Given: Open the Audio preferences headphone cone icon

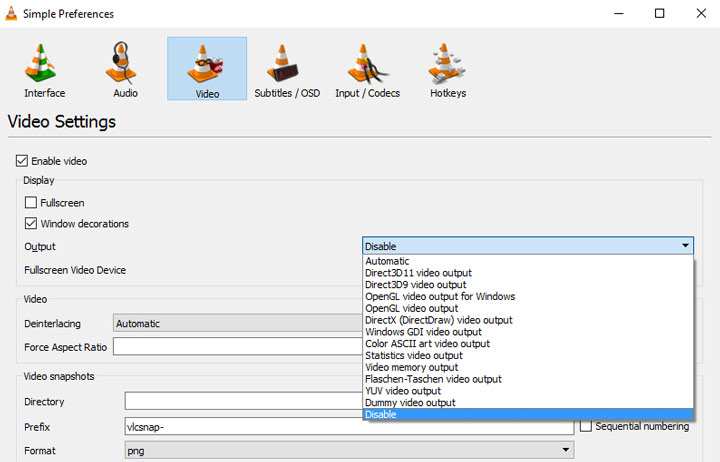Looking at the screenshot, I should click(122, 63).
